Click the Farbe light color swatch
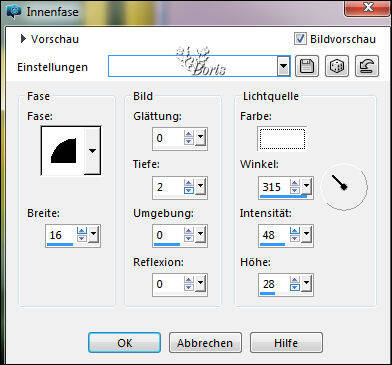392x365 pixels. tap(282, 138)
